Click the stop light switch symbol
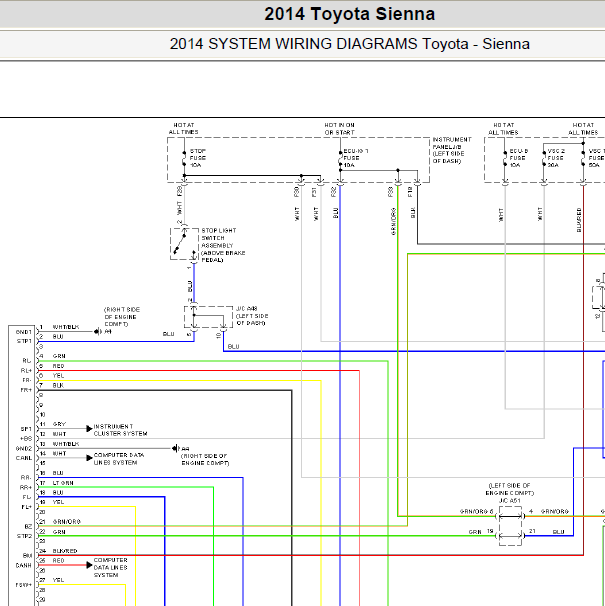 [x=184, y=244]
